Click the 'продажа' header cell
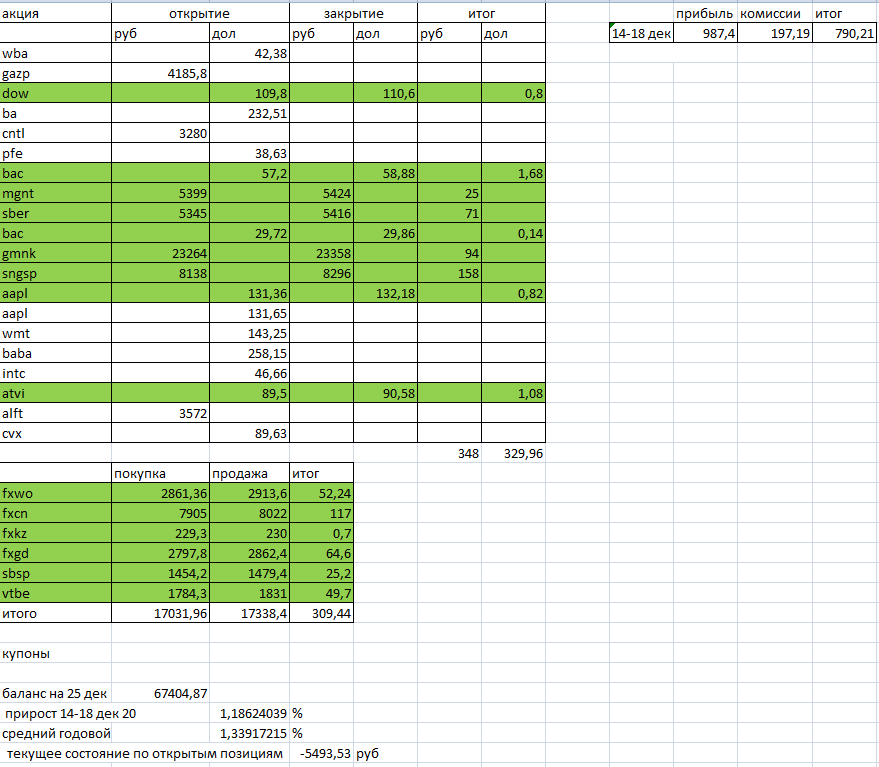Screen dimensions: 879x767 click(249, 473)
